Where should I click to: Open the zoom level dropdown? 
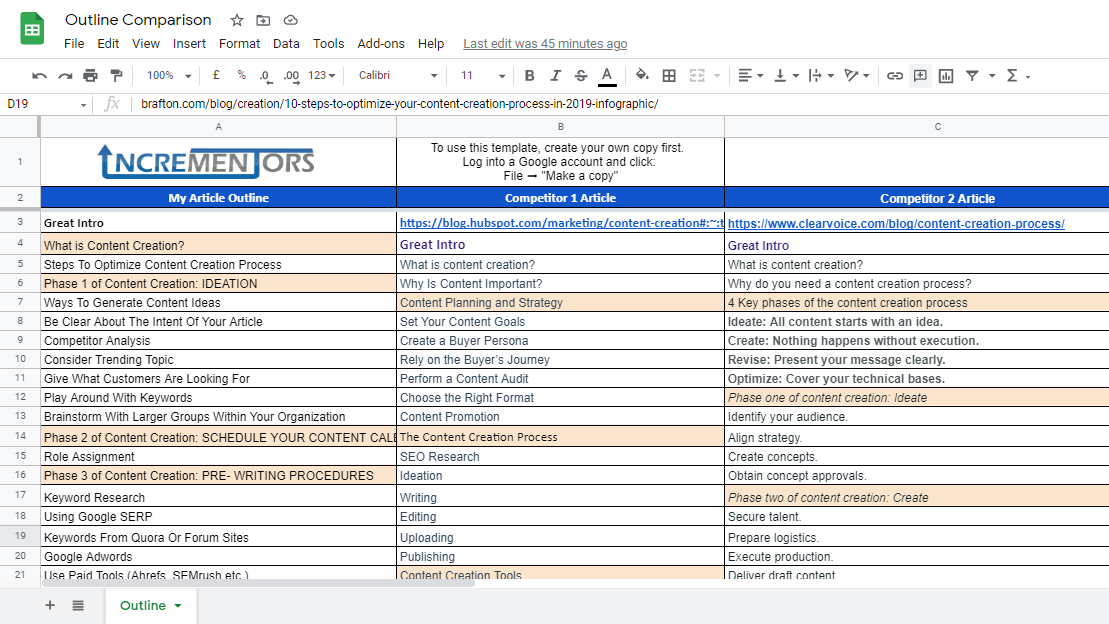coord(167,75)
